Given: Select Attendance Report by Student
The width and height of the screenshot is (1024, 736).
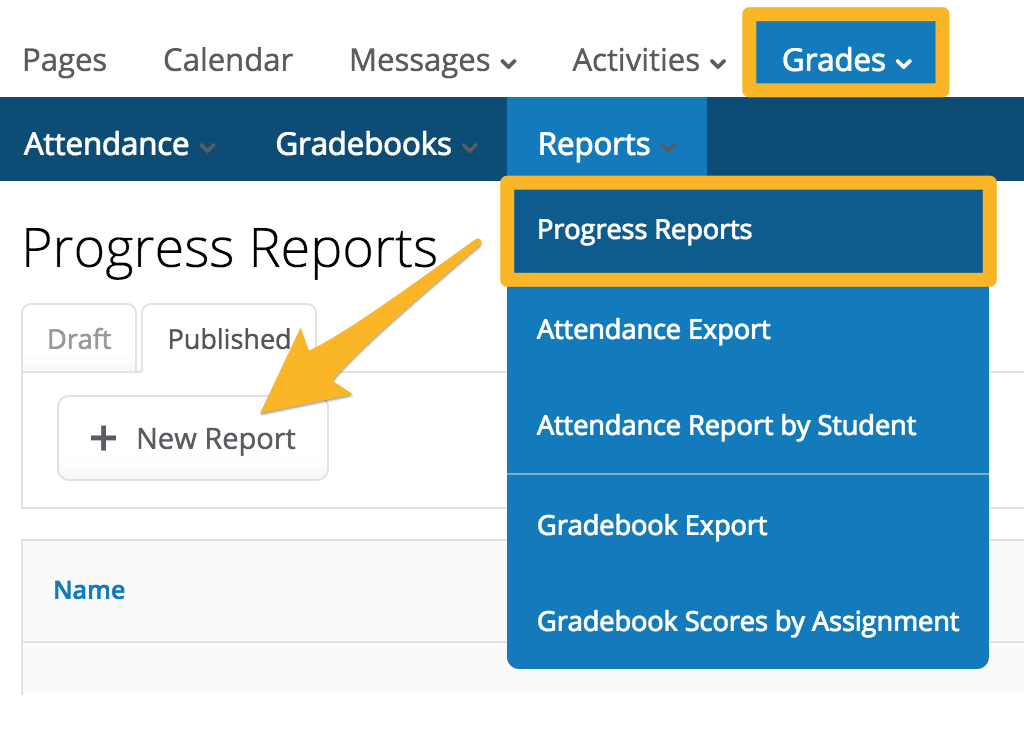Looking at the screenshot, I should coord(726,425).
